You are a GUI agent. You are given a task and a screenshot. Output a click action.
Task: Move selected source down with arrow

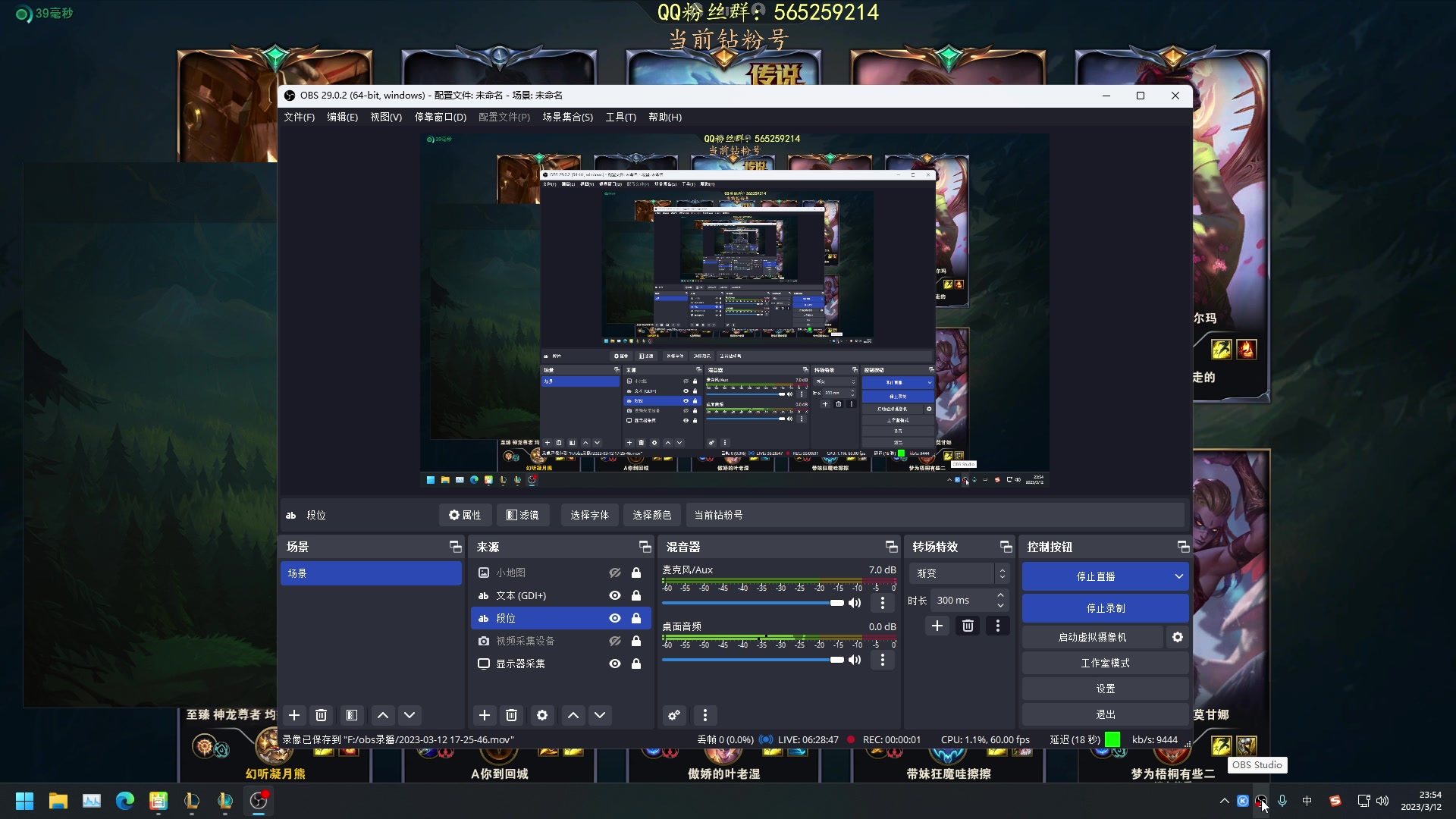pyautogui.click(x=600, y=715)
